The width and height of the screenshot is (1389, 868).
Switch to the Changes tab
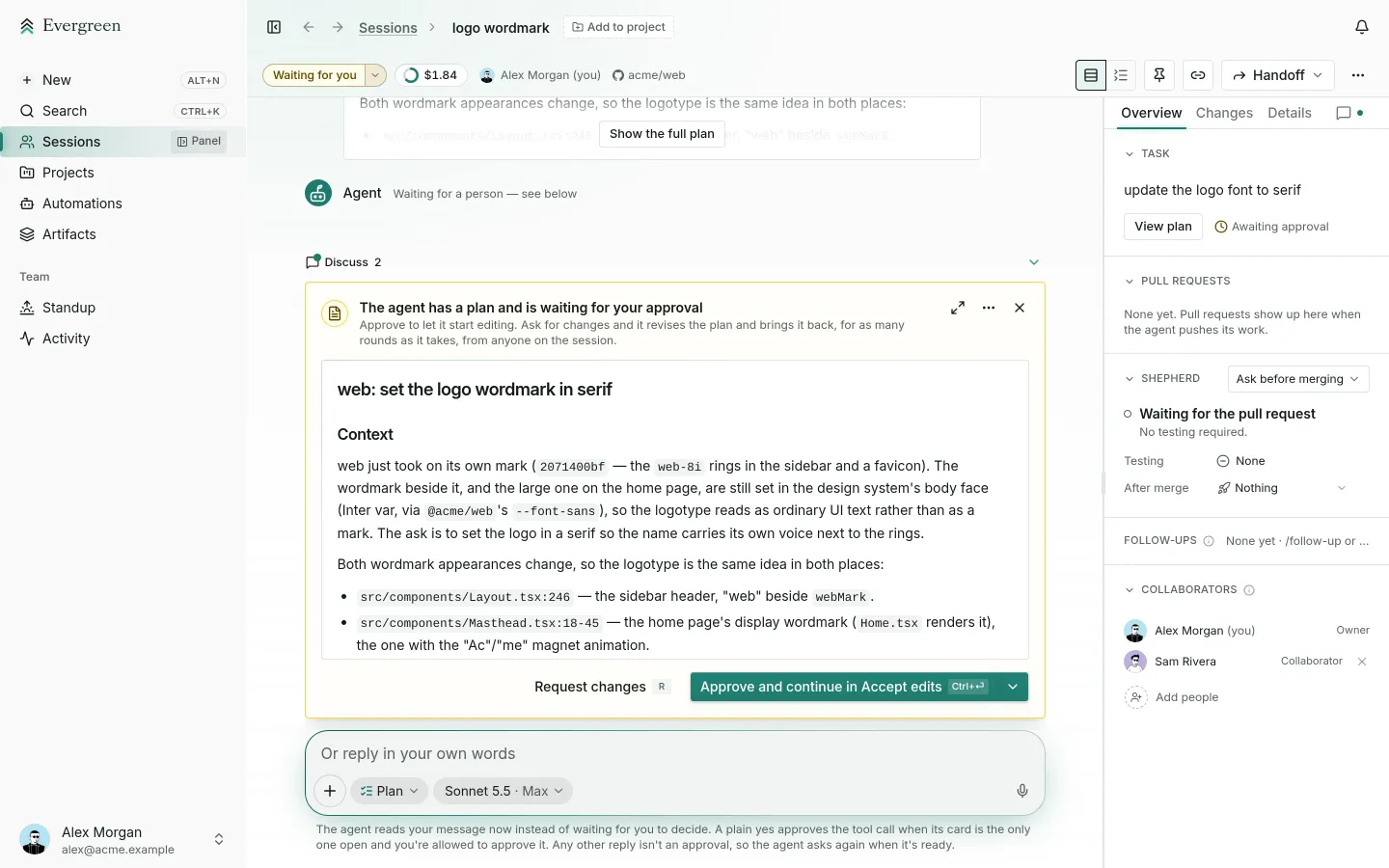coord(1224,113)
